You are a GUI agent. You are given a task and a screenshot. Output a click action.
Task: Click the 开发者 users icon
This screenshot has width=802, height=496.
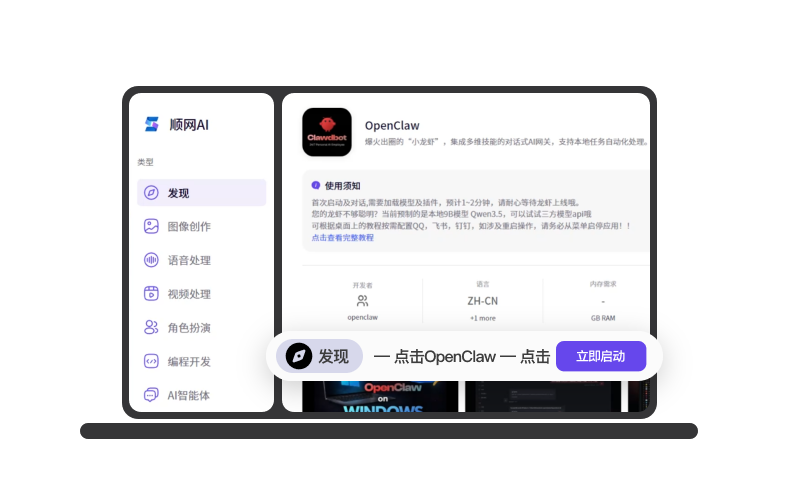pyautogui.click(x=362, y=301)
